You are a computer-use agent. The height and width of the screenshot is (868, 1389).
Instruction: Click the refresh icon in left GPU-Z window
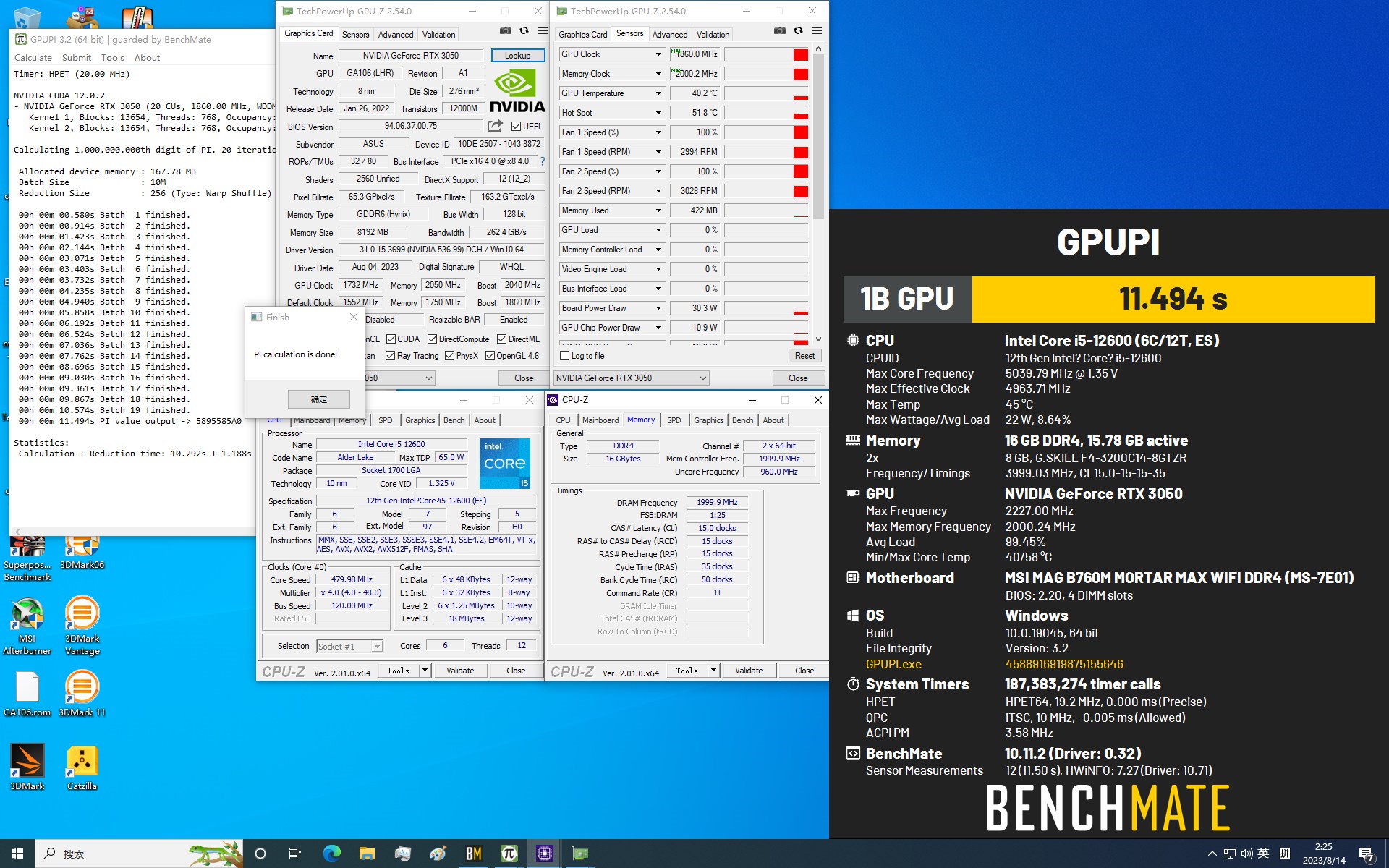524,31
